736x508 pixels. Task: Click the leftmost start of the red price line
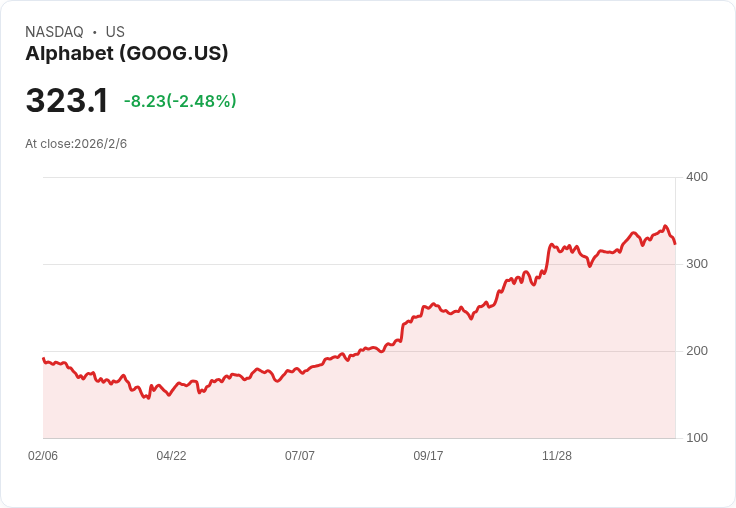point(43,358)
